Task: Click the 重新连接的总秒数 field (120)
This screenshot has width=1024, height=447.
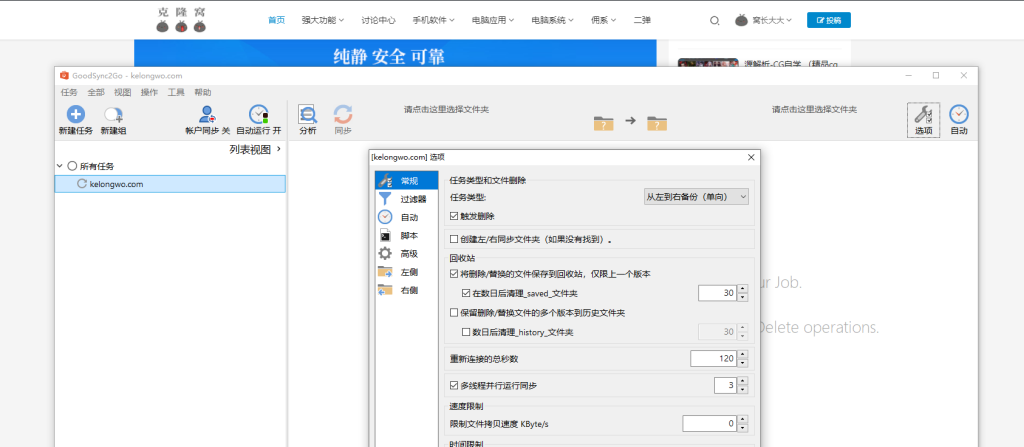Action: [x=714, y=359]
